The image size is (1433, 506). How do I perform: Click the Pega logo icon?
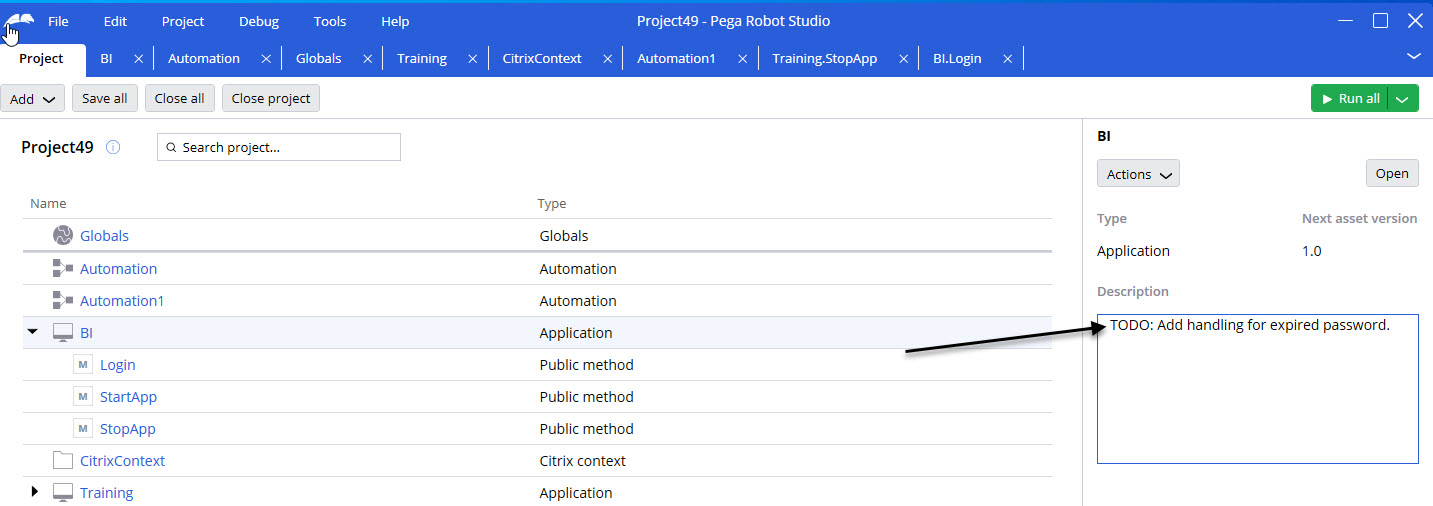18,22
